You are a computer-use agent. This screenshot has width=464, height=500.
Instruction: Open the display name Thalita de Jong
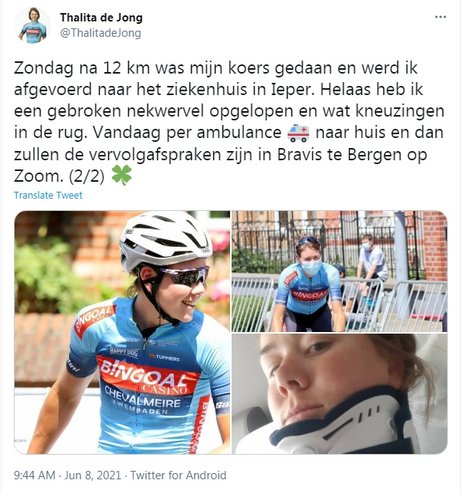[x=101, y=17]
